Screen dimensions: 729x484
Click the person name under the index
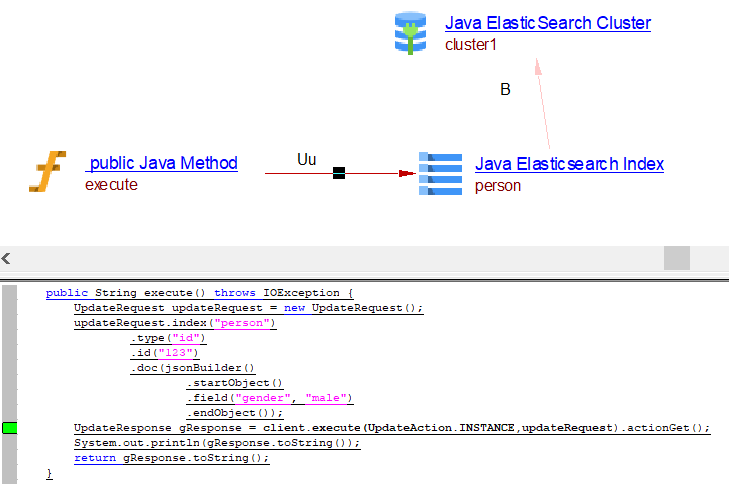point(497,186)
